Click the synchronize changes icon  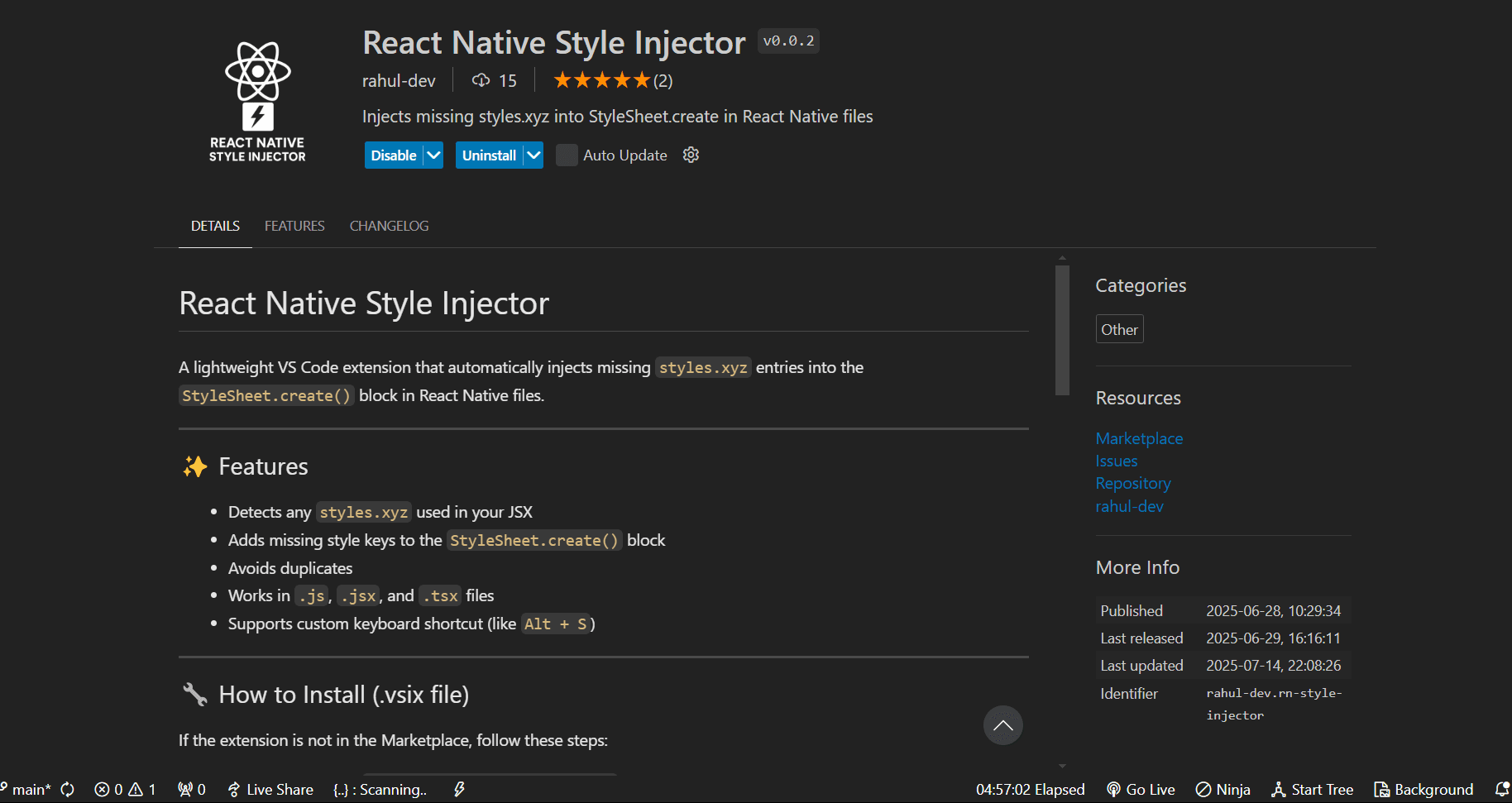pos(68,790)
